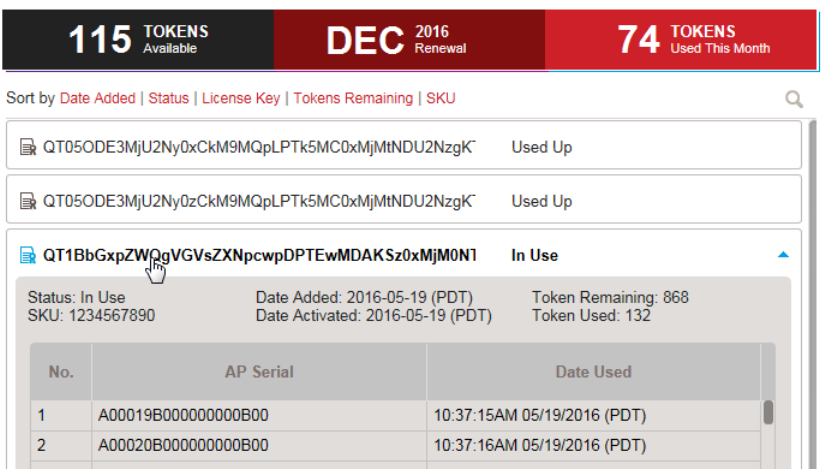Click the blue In Use license icon

tap(28, 256)
